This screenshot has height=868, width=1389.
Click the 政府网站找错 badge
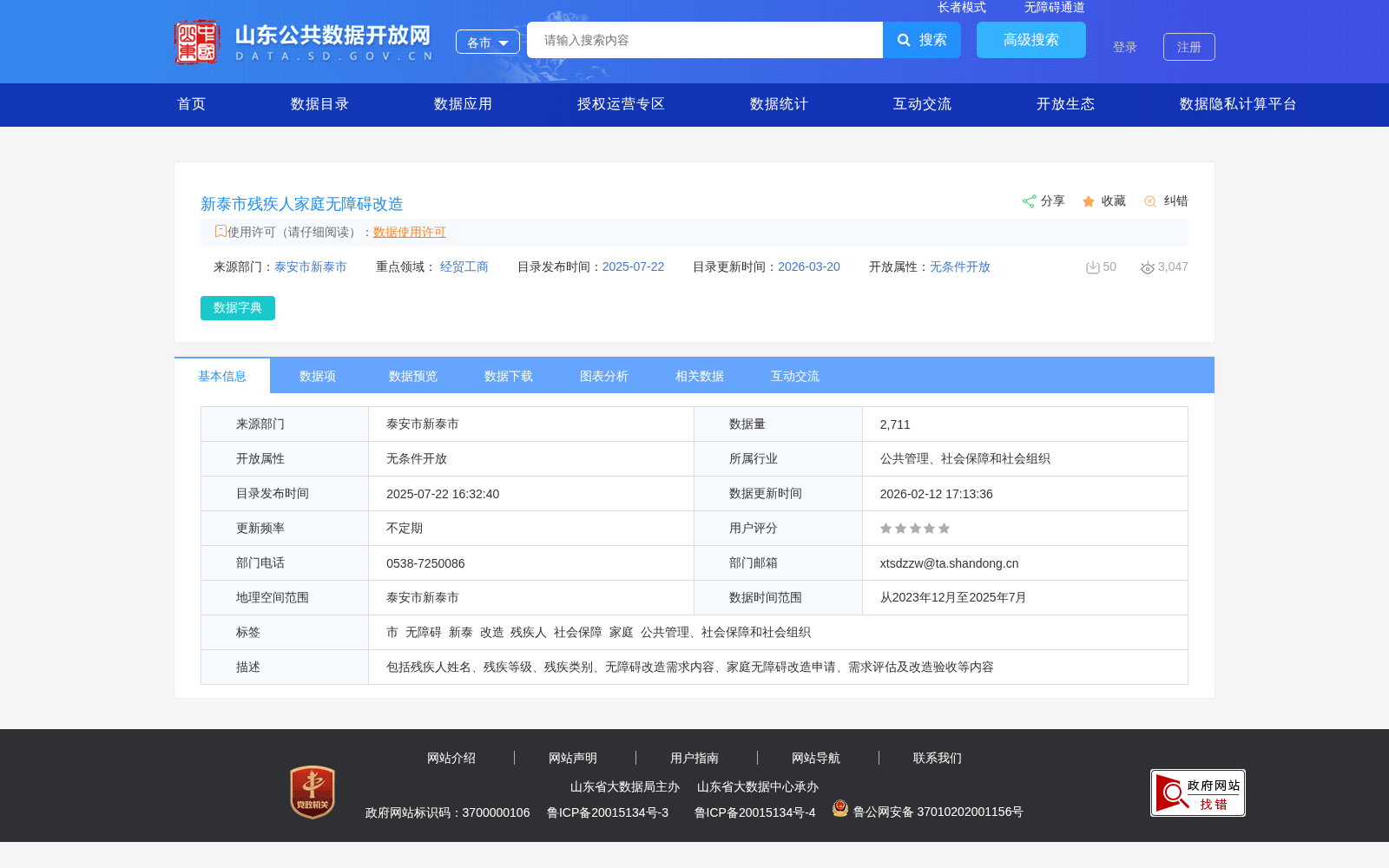click(1198, 792)
